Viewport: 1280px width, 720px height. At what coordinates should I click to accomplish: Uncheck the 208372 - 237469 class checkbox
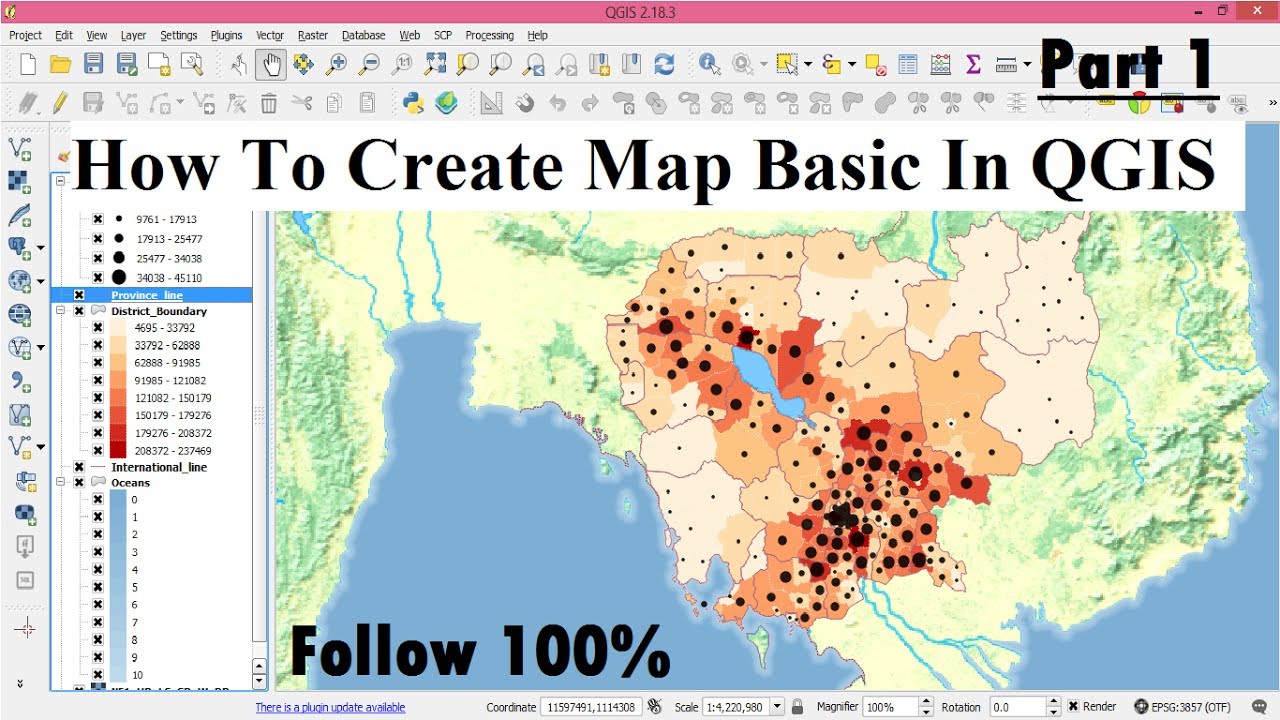click(98, 451)
